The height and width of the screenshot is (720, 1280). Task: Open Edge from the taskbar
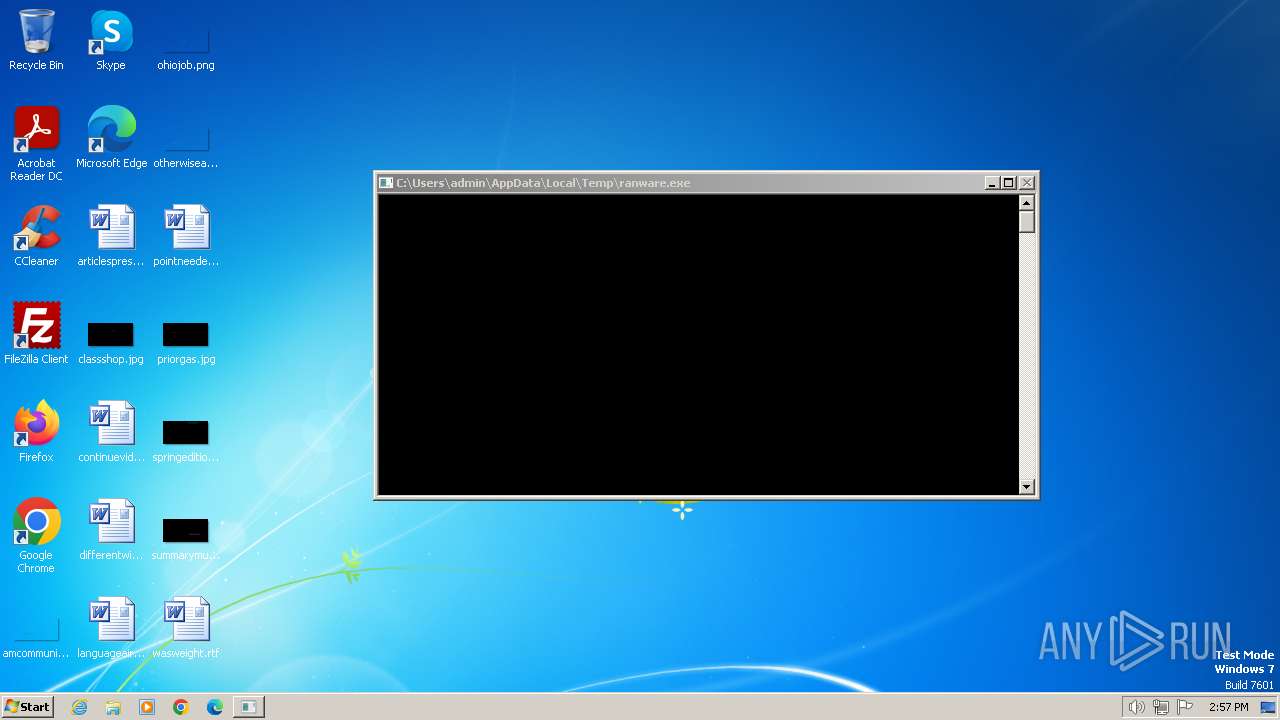(215, 707)
